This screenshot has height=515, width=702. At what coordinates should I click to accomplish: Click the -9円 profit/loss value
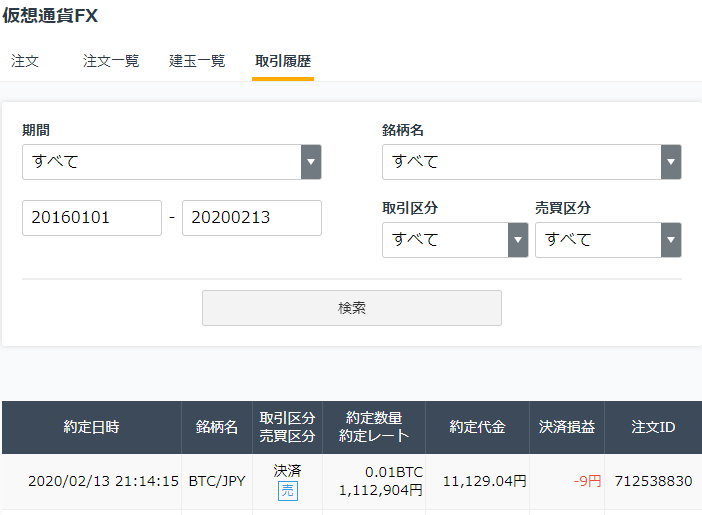coord(587,481)
